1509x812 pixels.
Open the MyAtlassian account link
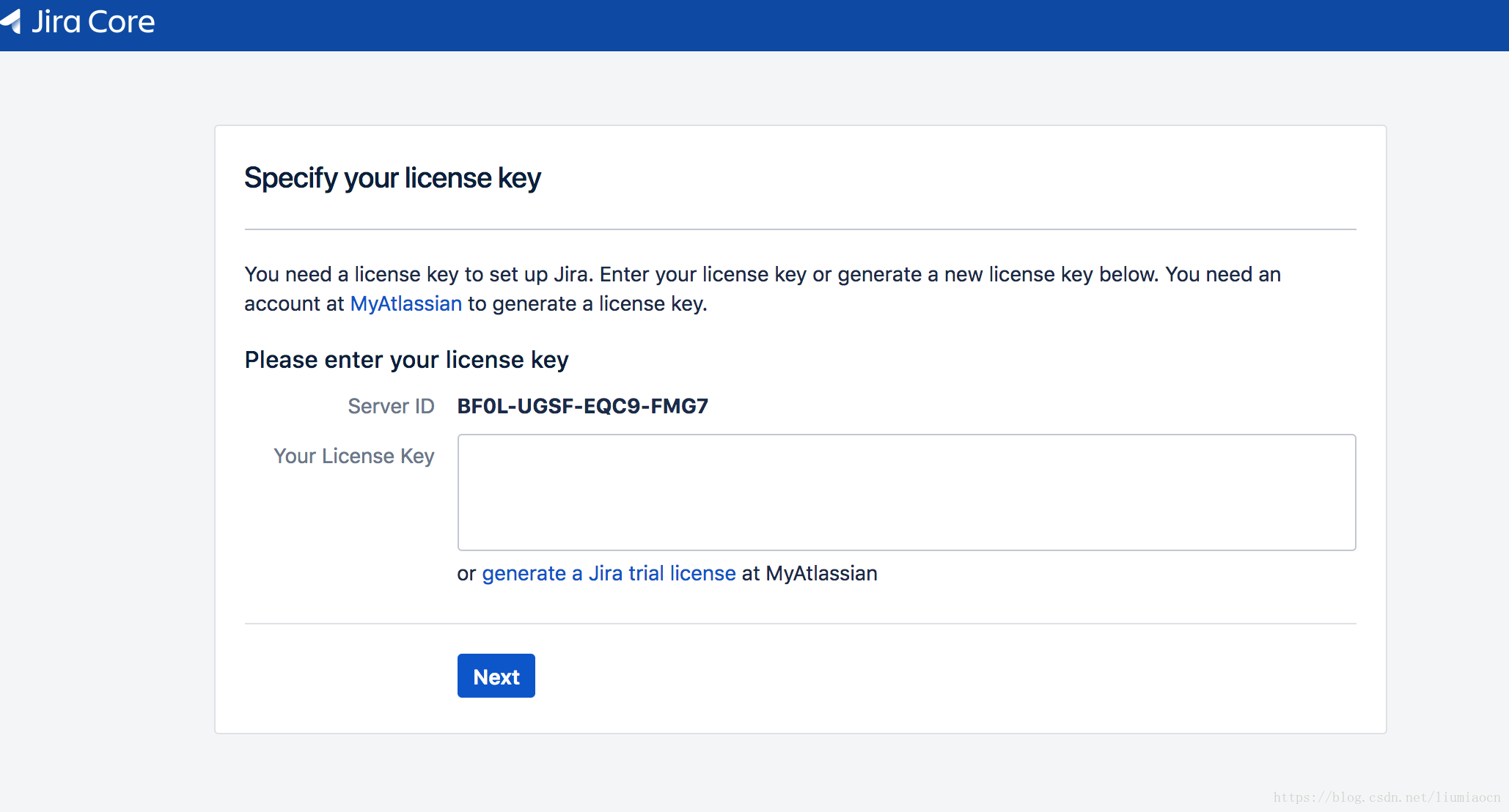406,303
